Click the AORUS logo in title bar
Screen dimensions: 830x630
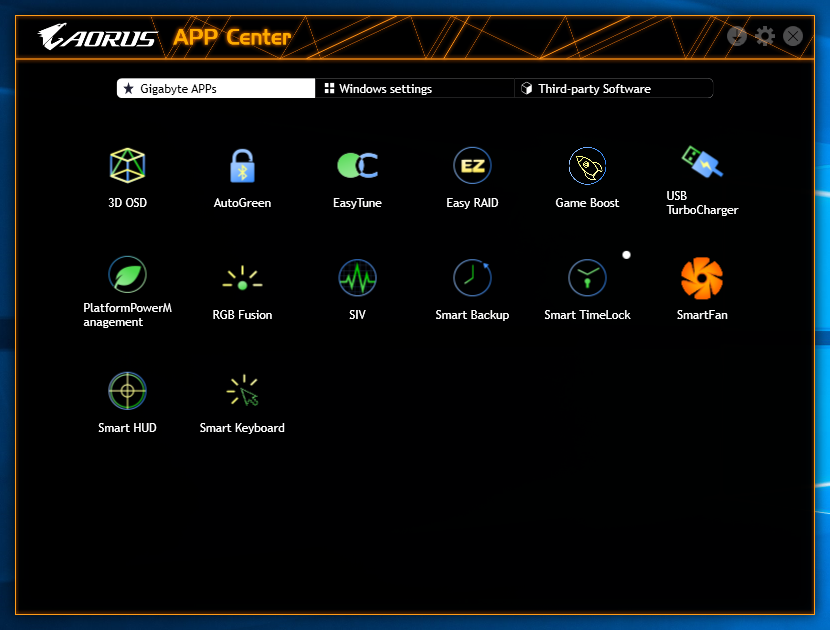[x=97, y=37]
